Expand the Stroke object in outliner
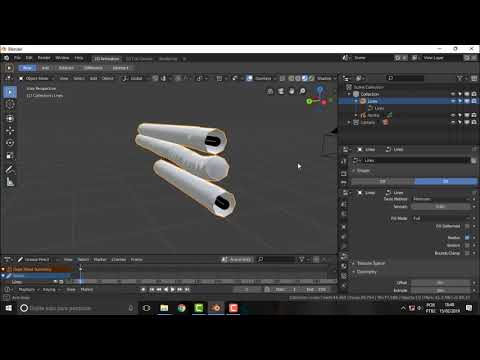480x360 pixels. 356,115
